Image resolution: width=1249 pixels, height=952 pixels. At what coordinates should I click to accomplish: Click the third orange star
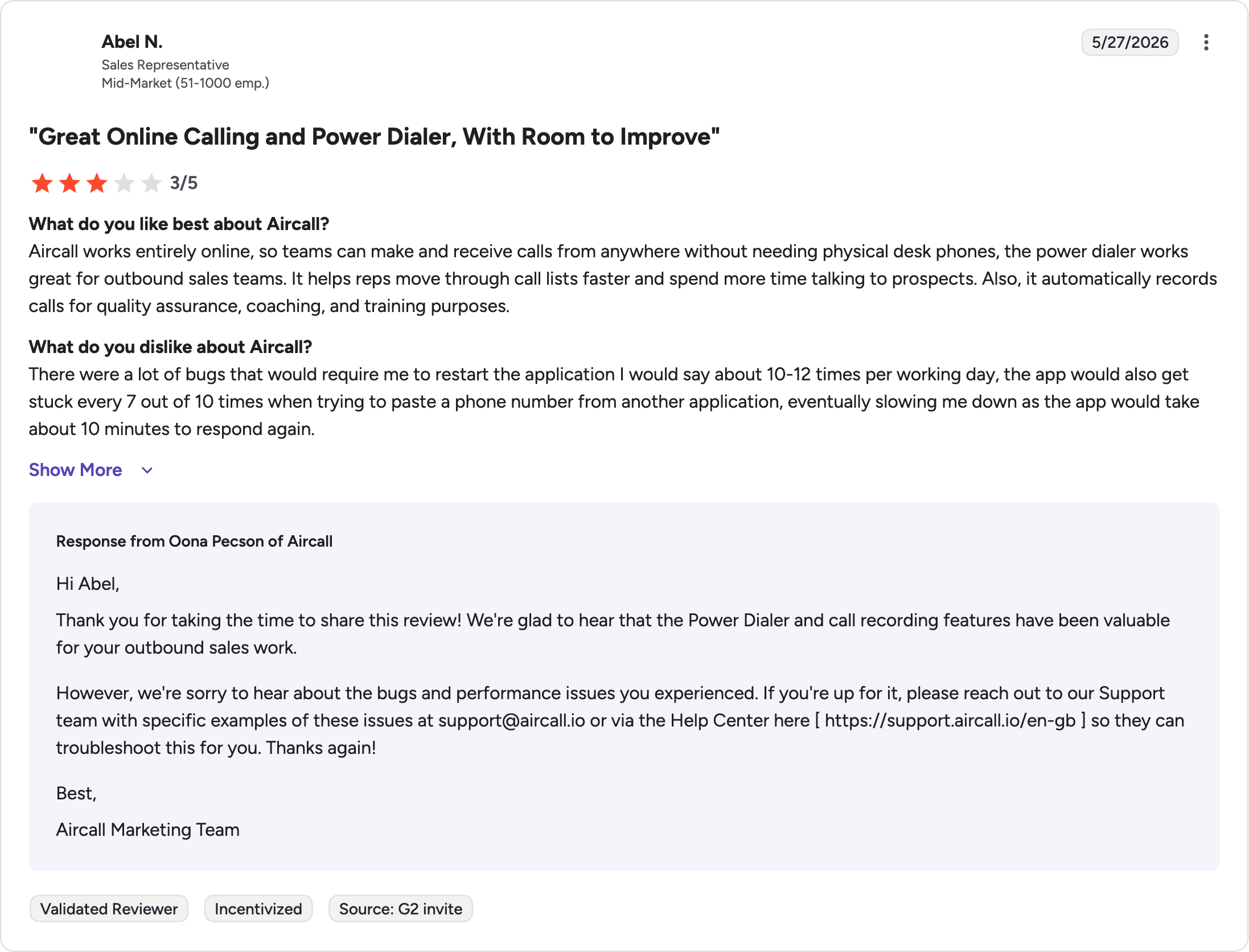[97, 183]
